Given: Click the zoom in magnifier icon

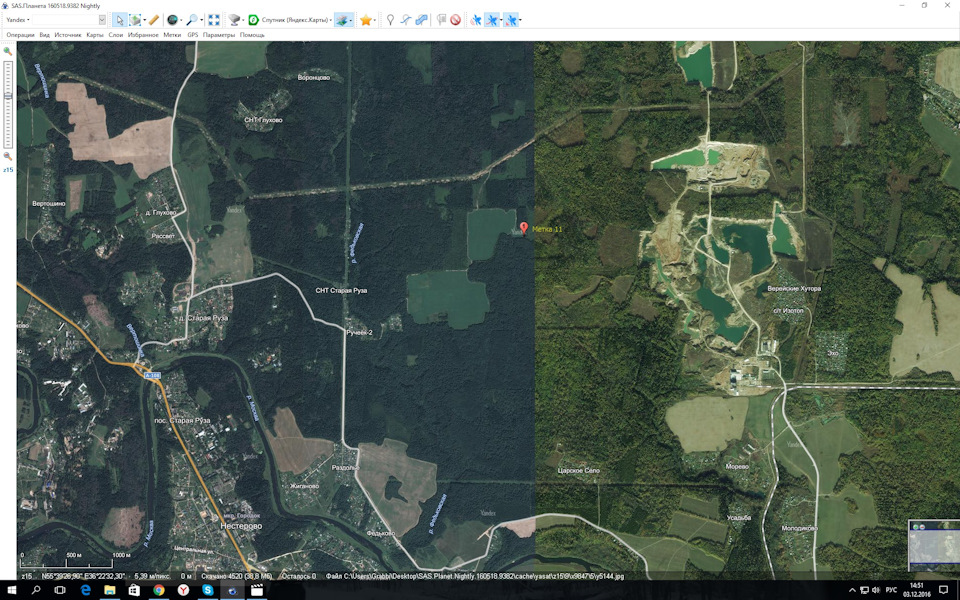Looking at the screenshot, I should pos(8,51).
